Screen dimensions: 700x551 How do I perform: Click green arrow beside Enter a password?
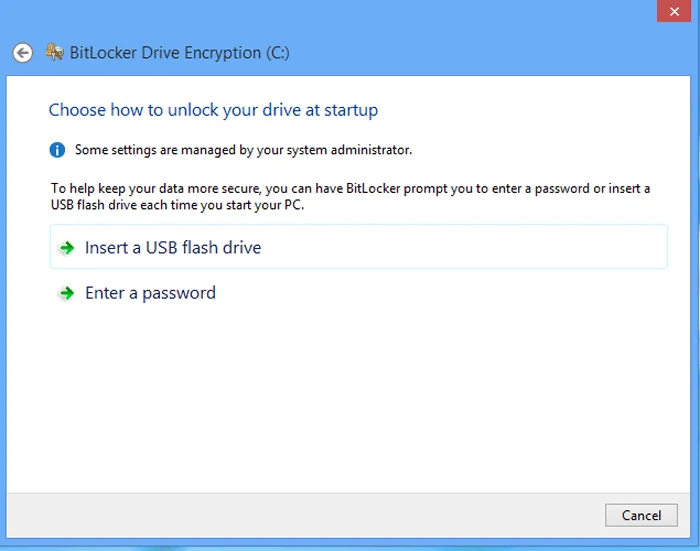(67, 293)
